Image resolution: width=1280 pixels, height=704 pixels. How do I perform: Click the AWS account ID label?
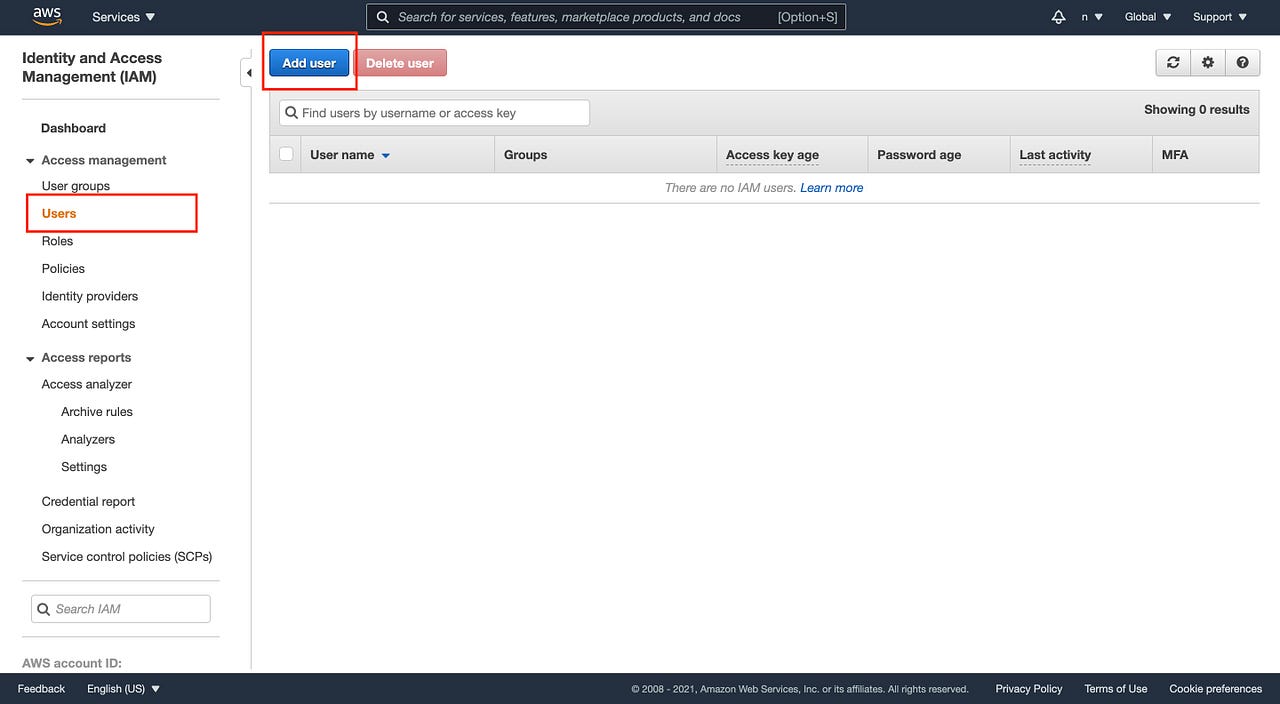72,663
